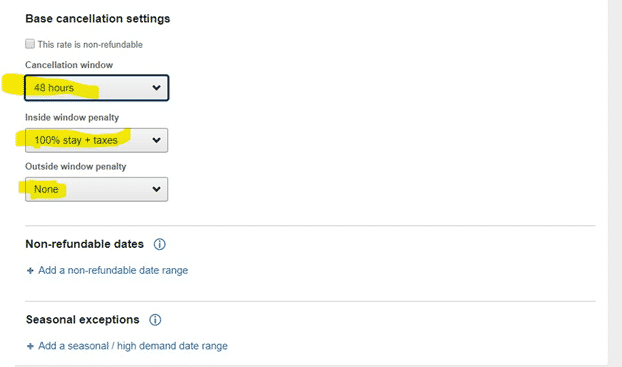Click the 'Inside window penalty' field label
622x367 pixels.
pos(72,117)
